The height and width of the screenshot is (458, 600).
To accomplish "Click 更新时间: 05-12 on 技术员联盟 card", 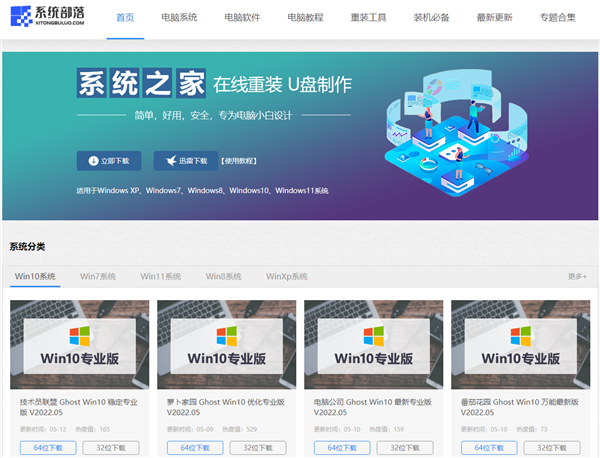I will point(43,429).
